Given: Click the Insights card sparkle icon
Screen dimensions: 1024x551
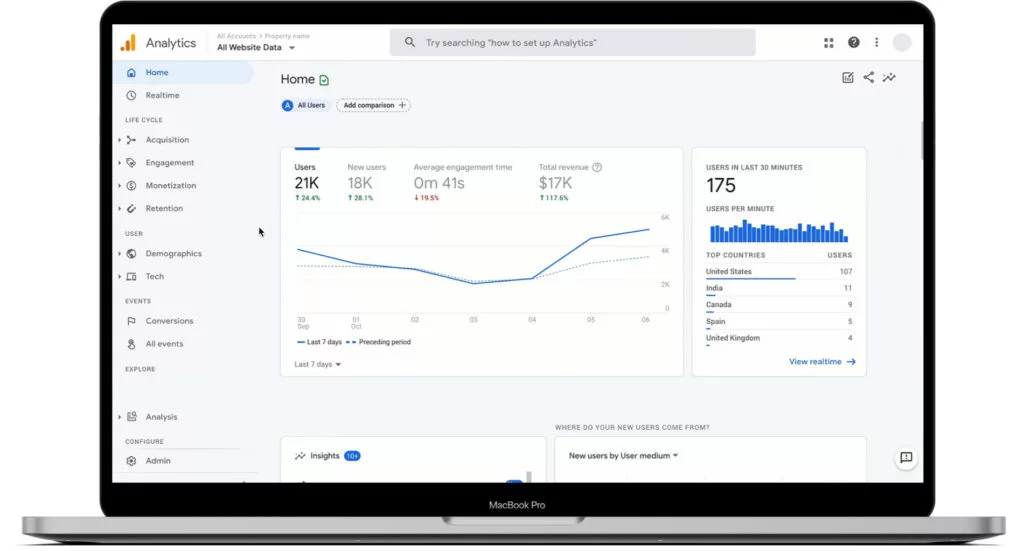Looking at the screenshot, I should [300, 456].
